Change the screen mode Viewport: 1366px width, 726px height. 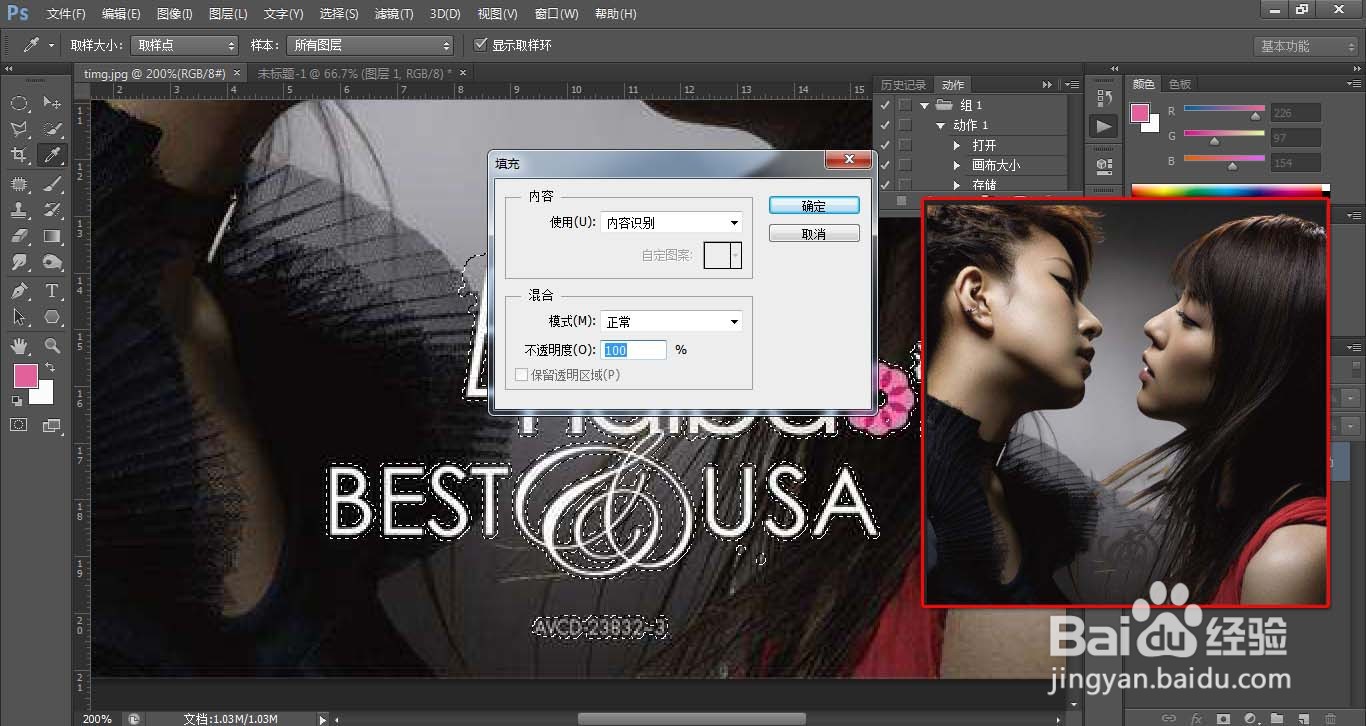point(52,425)
